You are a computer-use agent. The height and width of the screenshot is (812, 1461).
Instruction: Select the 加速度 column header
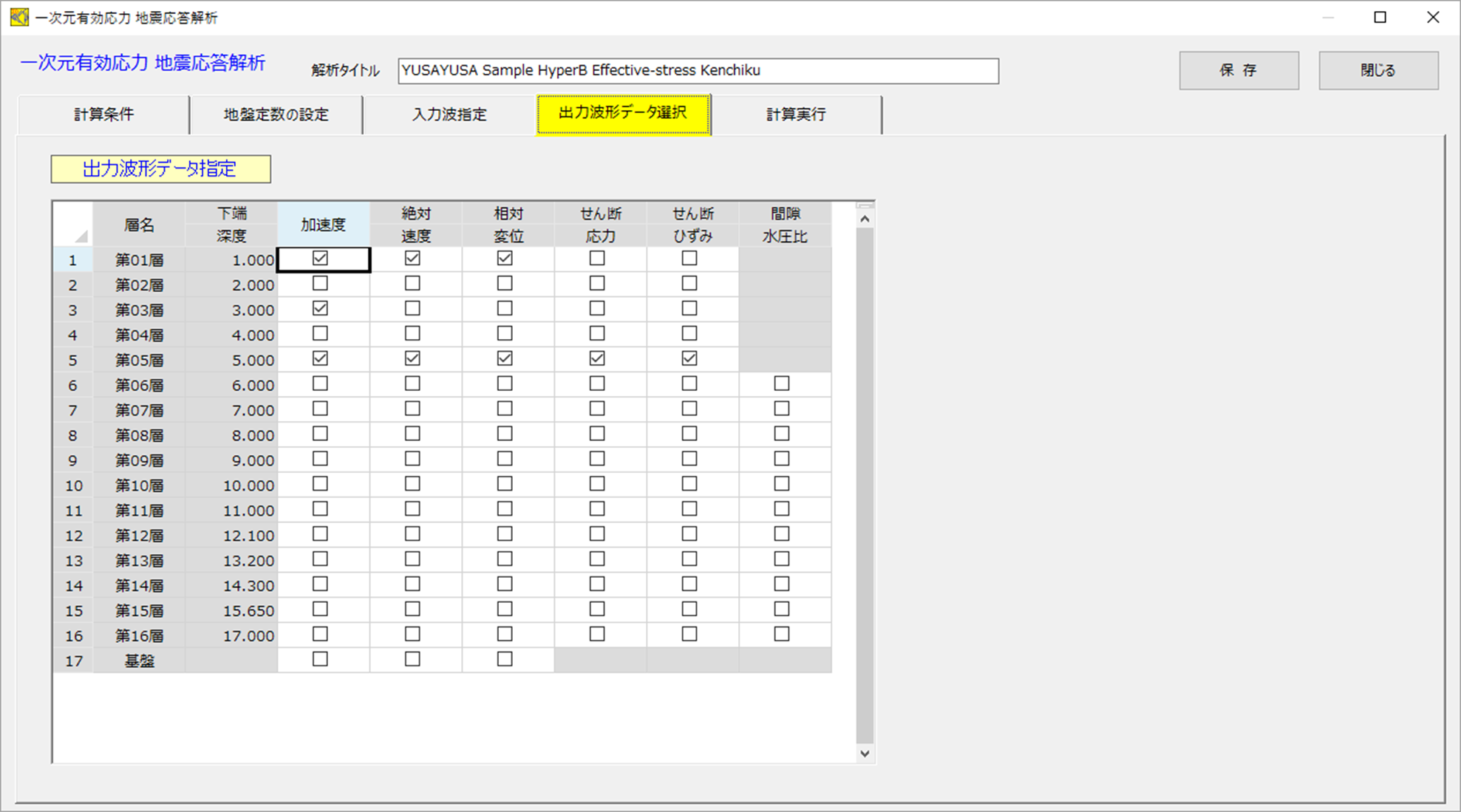tap(324, 225)
